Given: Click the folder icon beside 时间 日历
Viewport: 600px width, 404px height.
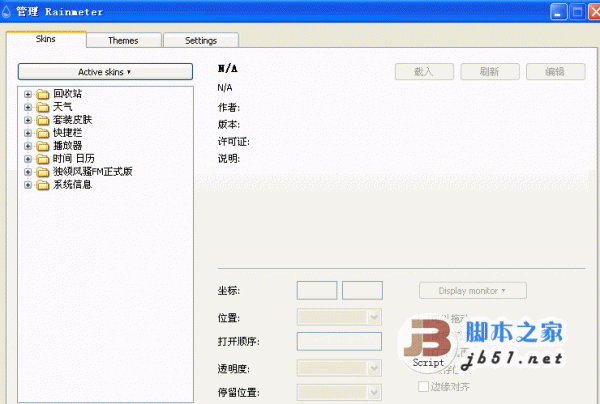Looking at the screenshot, I should click(43, 159).
